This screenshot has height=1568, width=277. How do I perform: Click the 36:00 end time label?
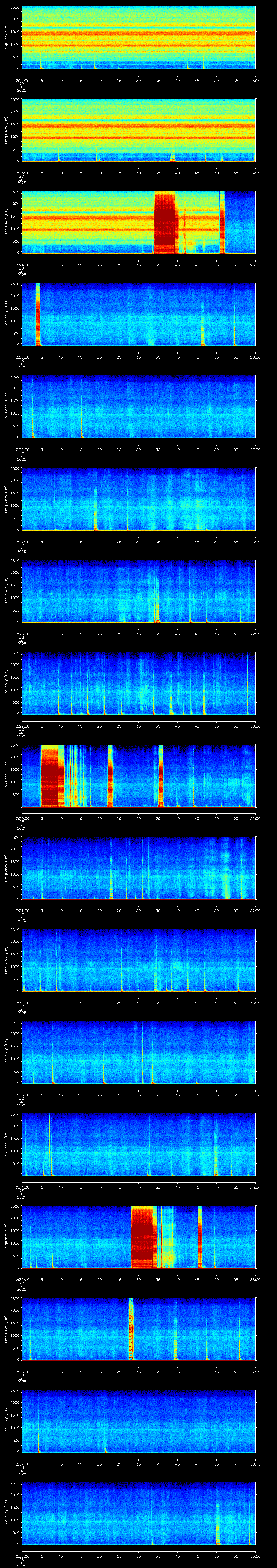[x=255, y=1279]
